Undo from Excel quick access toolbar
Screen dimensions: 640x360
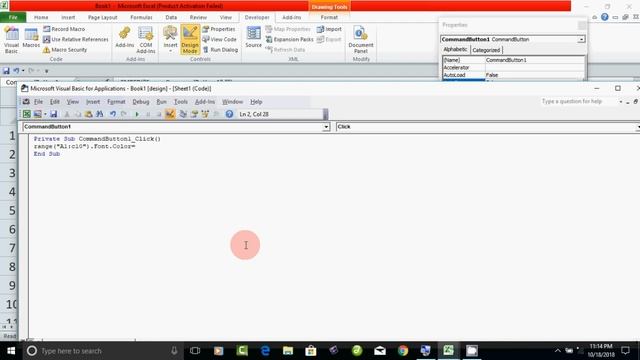pyautogui.click(x=16, y=71)
